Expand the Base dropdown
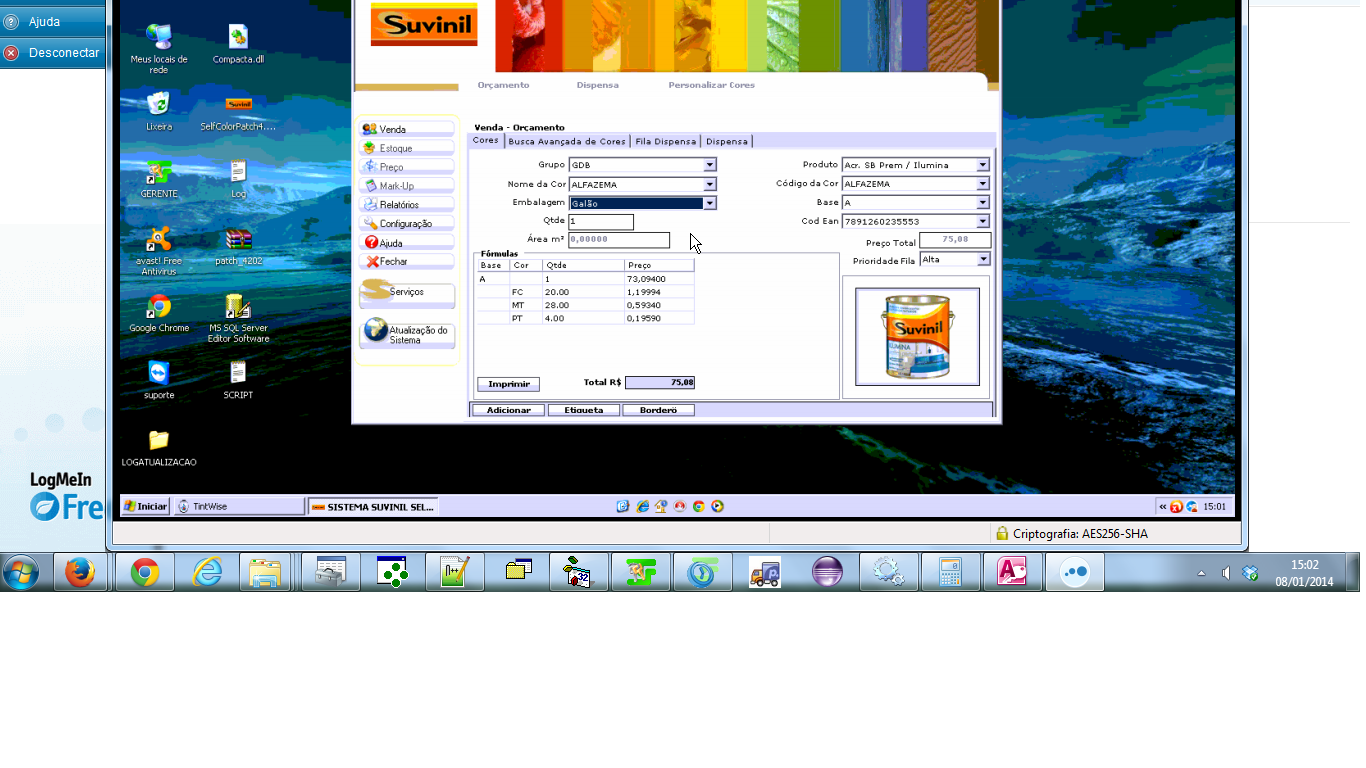This screenshot has height=768, width=1366. pos(983,203)
